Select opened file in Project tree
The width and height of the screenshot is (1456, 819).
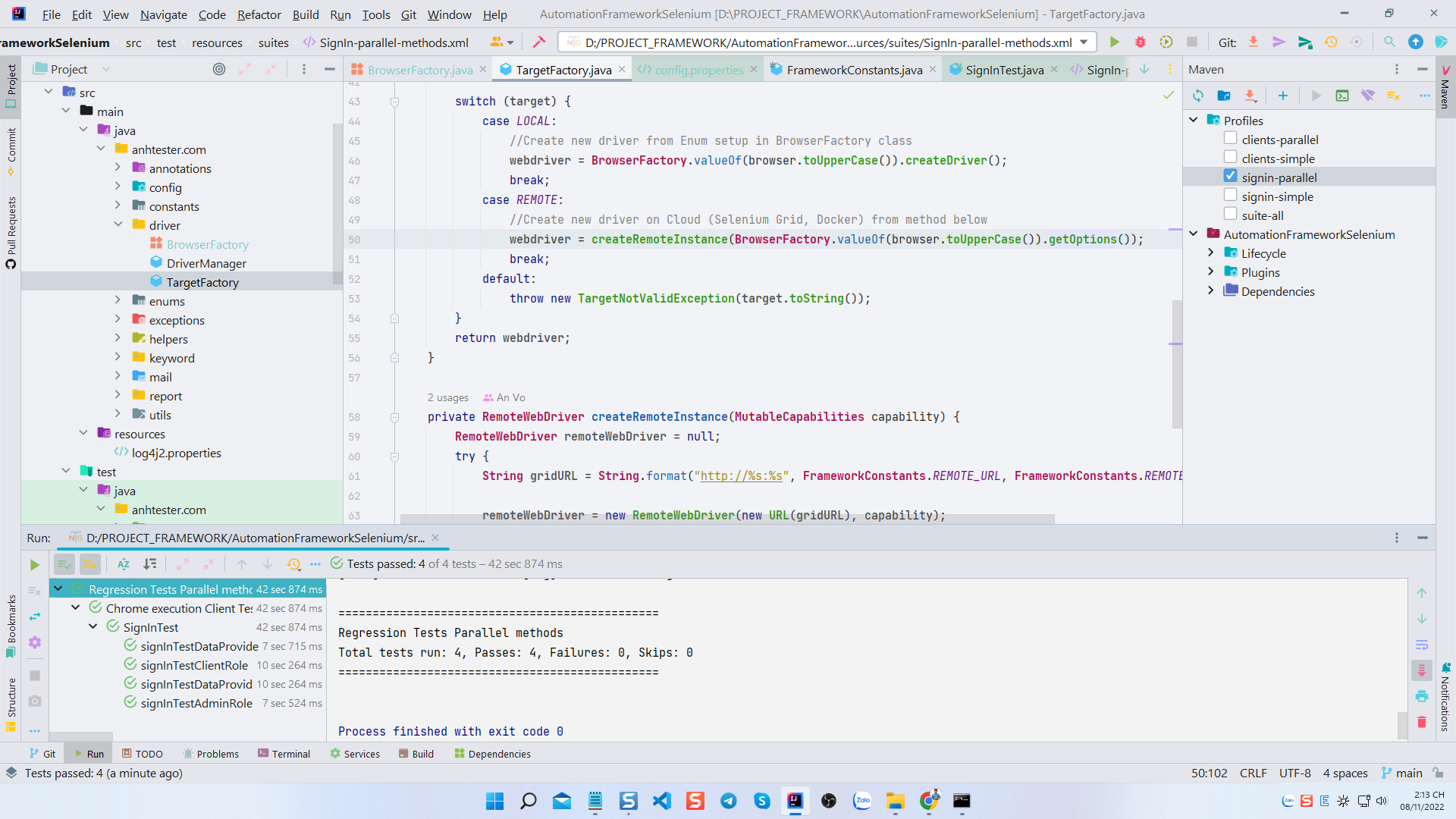pyautogui.click(x=219, y=69)
